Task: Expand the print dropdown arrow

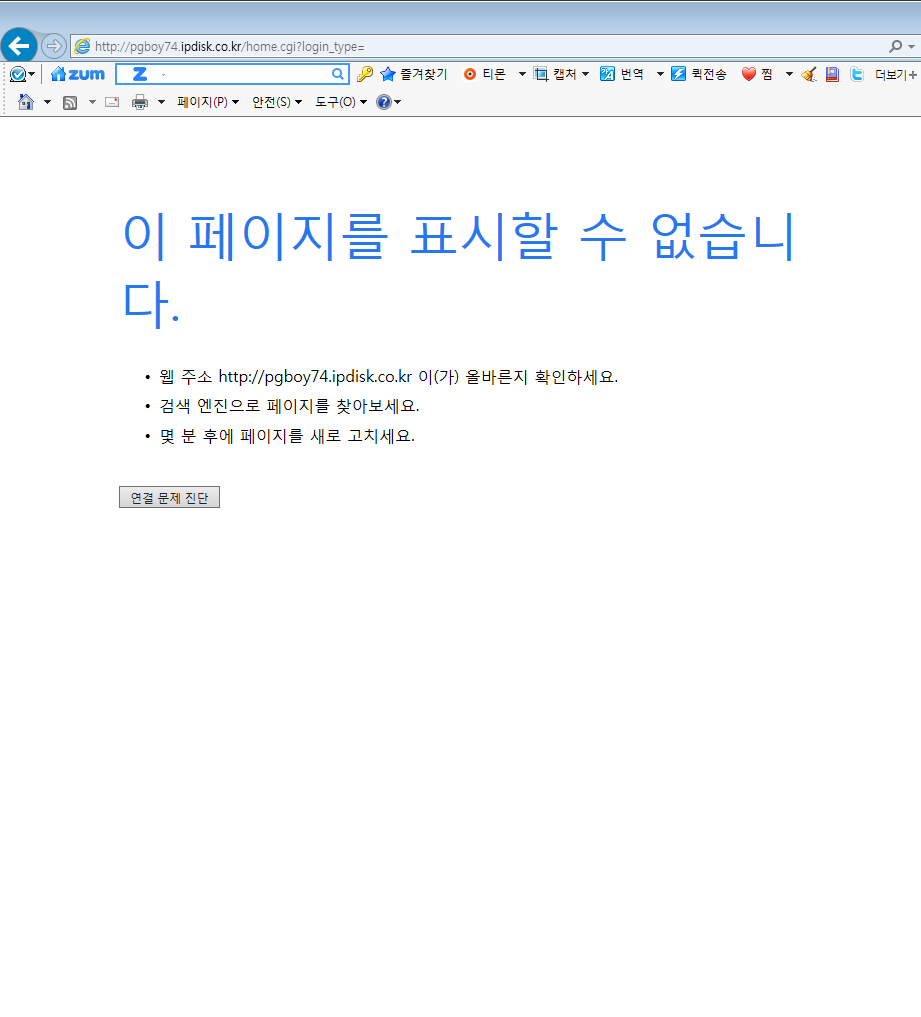Action: pyautogui.click(x=161, y=102)
